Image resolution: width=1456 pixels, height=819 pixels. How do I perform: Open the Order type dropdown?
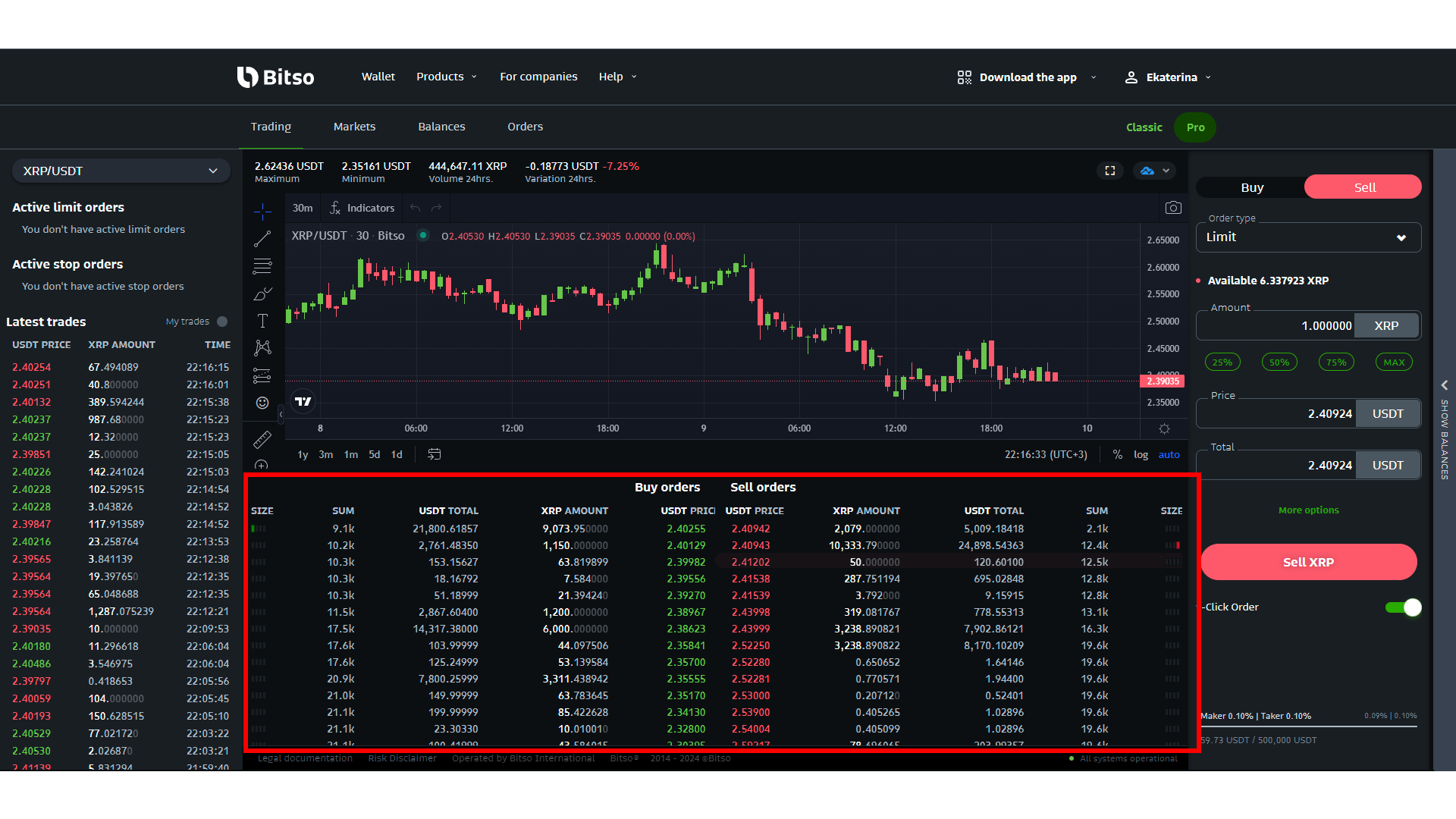pos(1307,237)
